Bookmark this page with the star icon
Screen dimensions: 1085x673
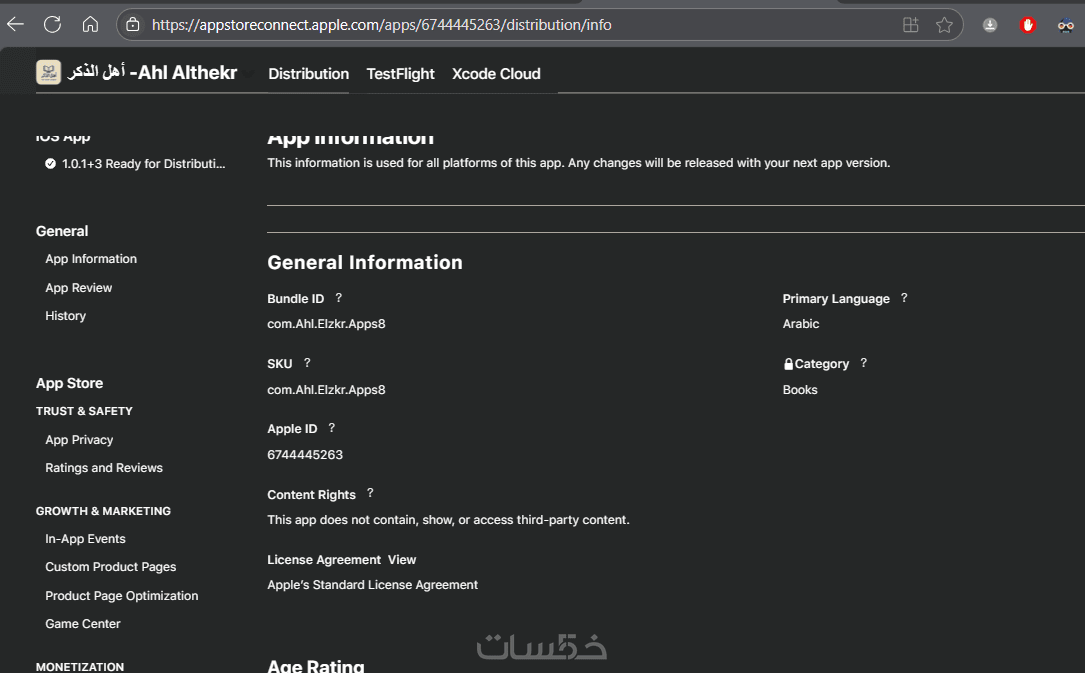[x=944, y=25]
